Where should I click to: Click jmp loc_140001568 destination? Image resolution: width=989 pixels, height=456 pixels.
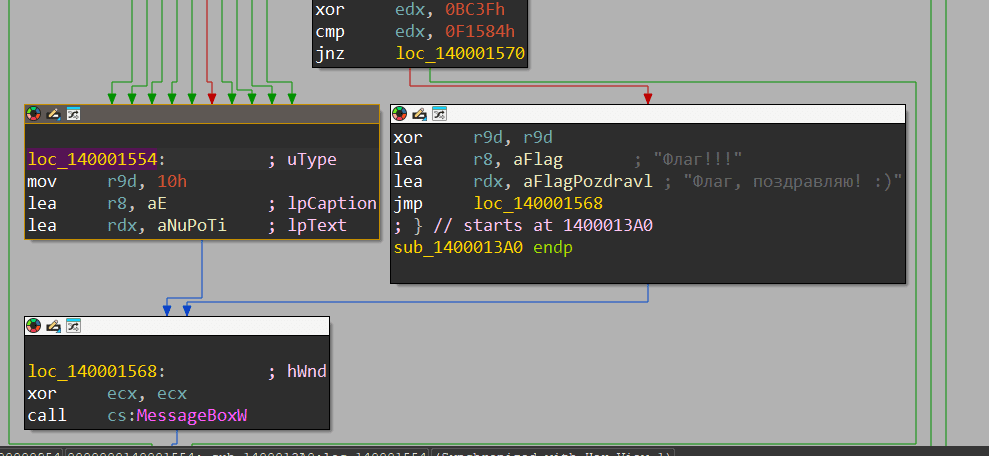(x=523, y=203)
